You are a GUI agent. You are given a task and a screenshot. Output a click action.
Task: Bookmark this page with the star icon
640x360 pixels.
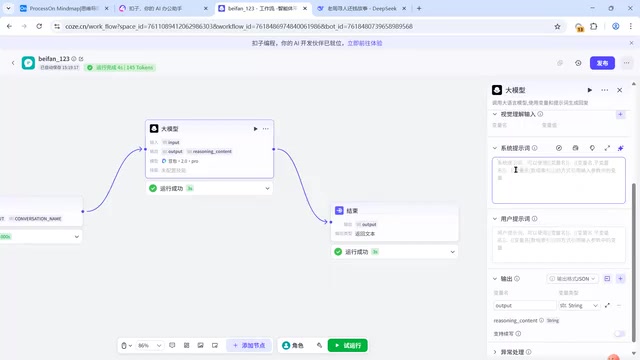point(557,27)
